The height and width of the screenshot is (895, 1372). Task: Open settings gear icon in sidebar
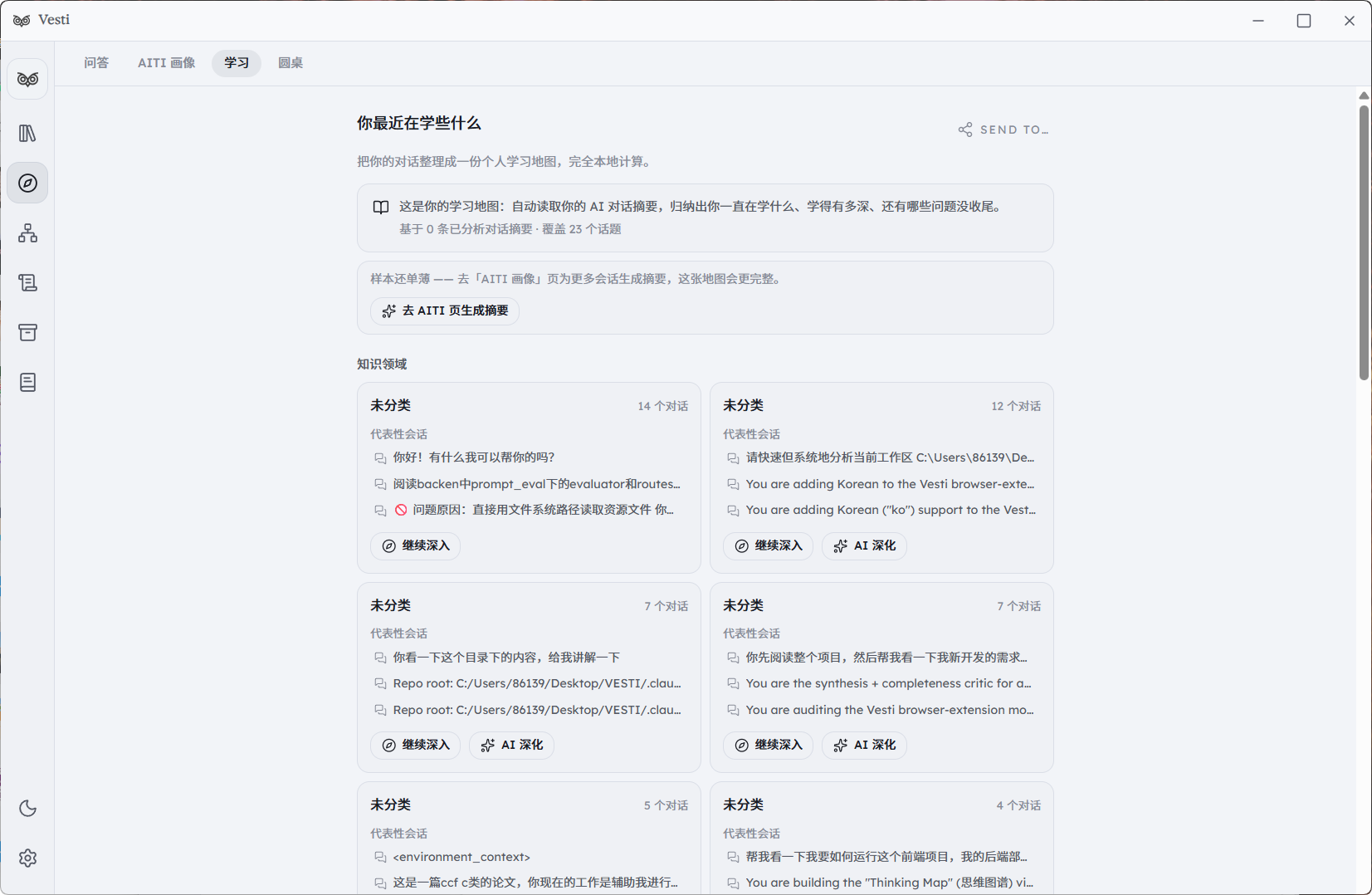coord(27,858)
